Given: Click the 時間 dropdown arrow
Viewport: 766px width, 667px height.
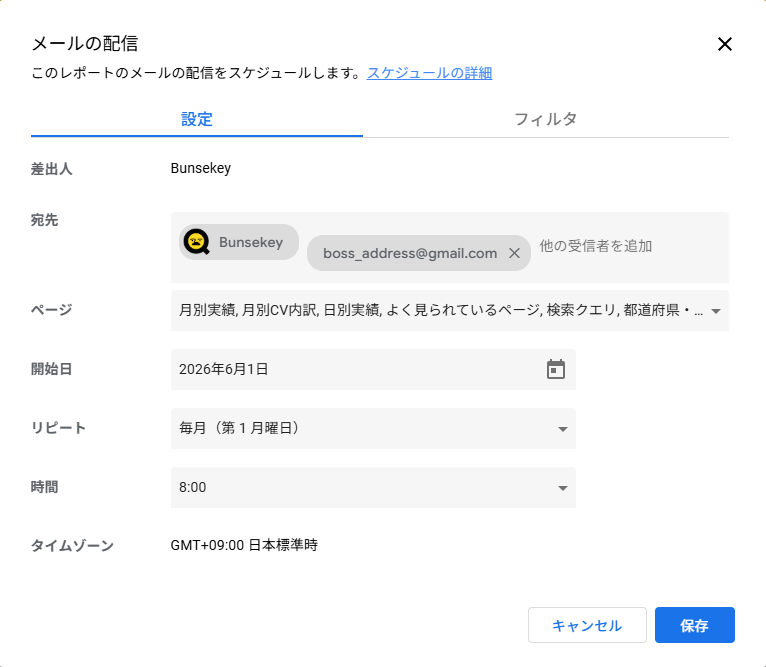Looking at the screenshot, I should pyautogui.click(x=563, y=488).
